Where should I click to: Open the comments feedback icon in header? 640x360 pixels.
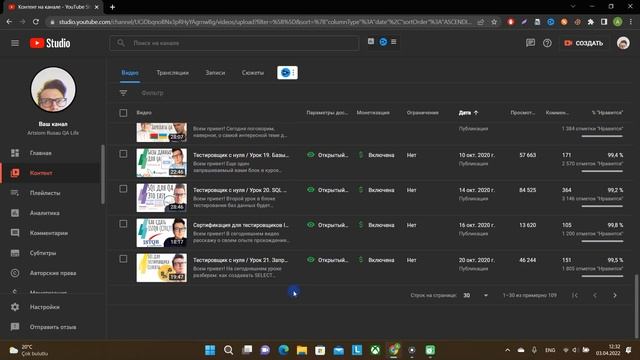click(530, 43)
